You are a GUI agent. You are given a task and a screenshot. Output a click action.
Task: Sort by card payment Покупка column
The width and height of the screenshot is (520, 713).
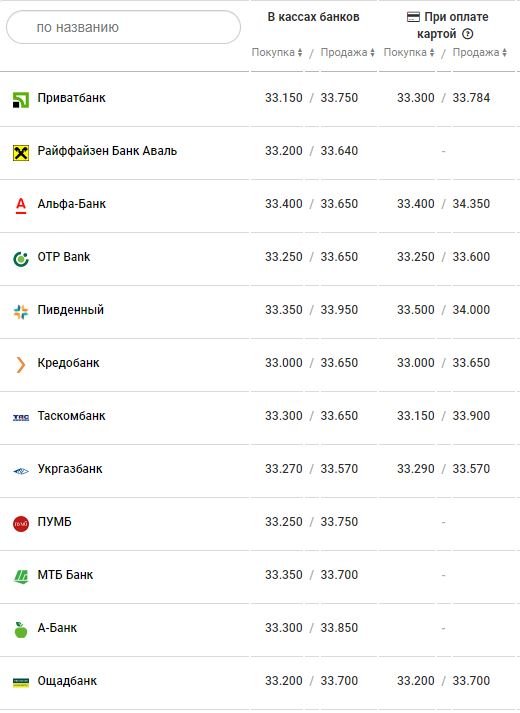pos(409,52)
